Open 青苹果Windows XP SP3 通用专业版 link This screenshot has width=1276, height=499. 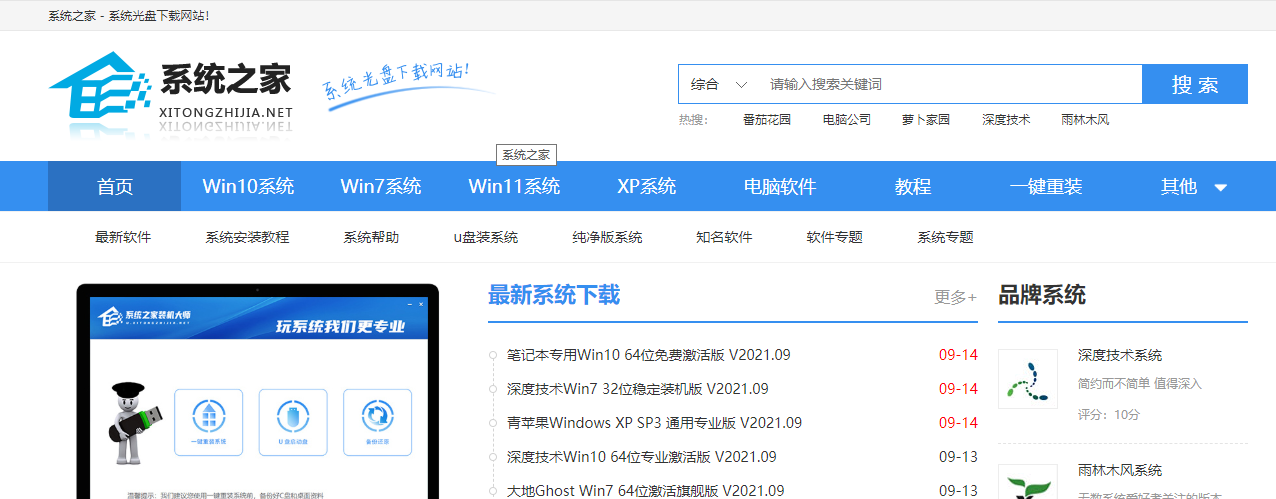654,423
